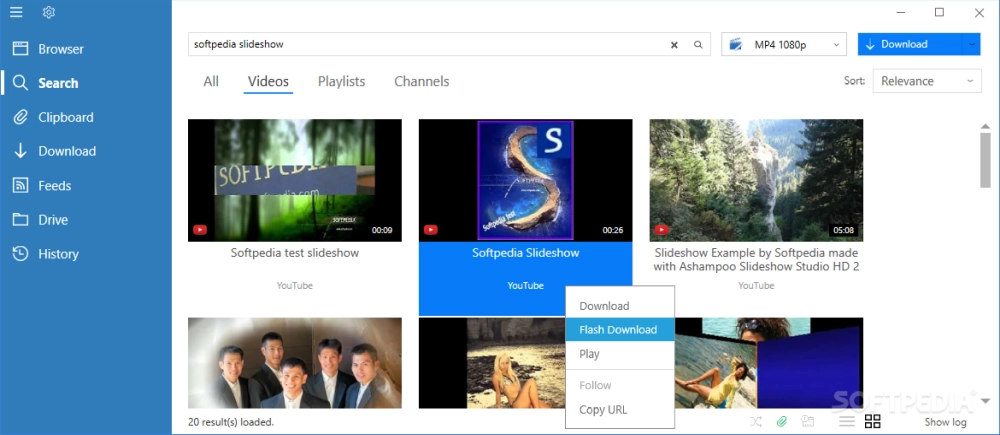Switch to grid view layout icon
The image size is (1000, 435).
pyautogui.click(x=872, y=421)
